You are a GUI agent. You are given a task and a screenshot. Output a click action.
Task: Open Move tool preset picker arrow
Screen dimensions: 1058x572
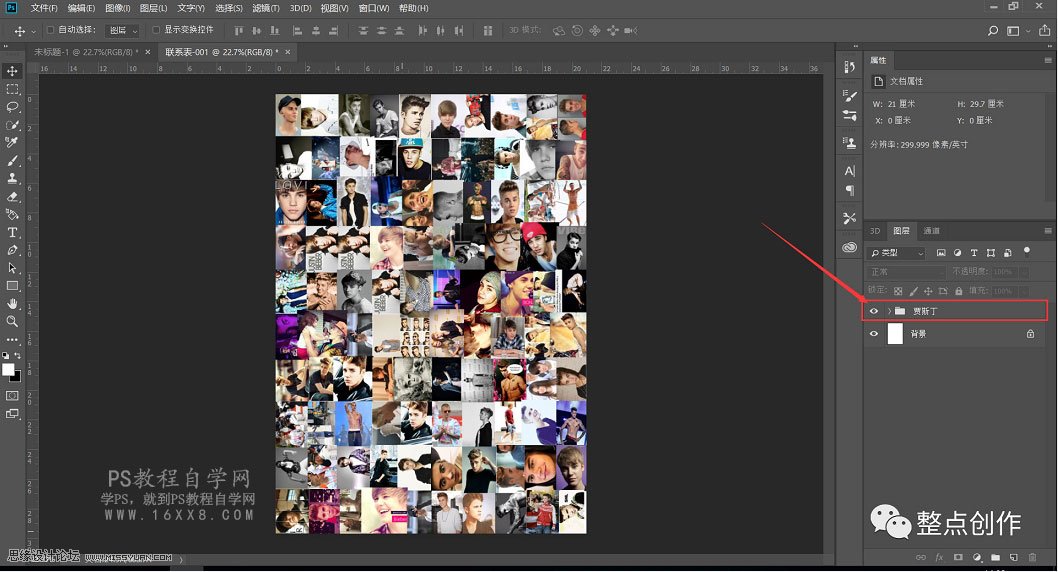click(33, 31)
